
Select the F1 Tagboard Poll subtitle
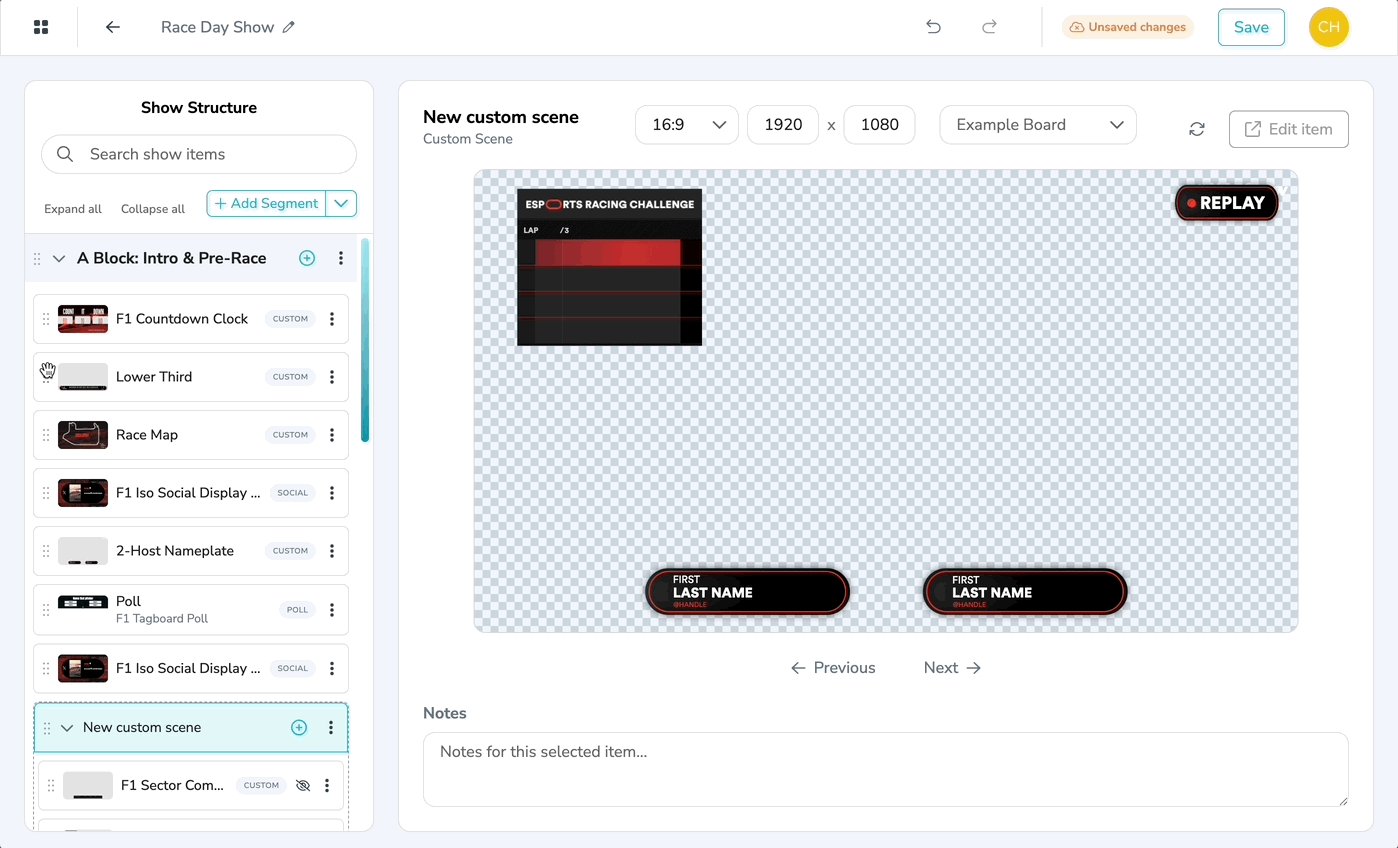click(162, 619)
